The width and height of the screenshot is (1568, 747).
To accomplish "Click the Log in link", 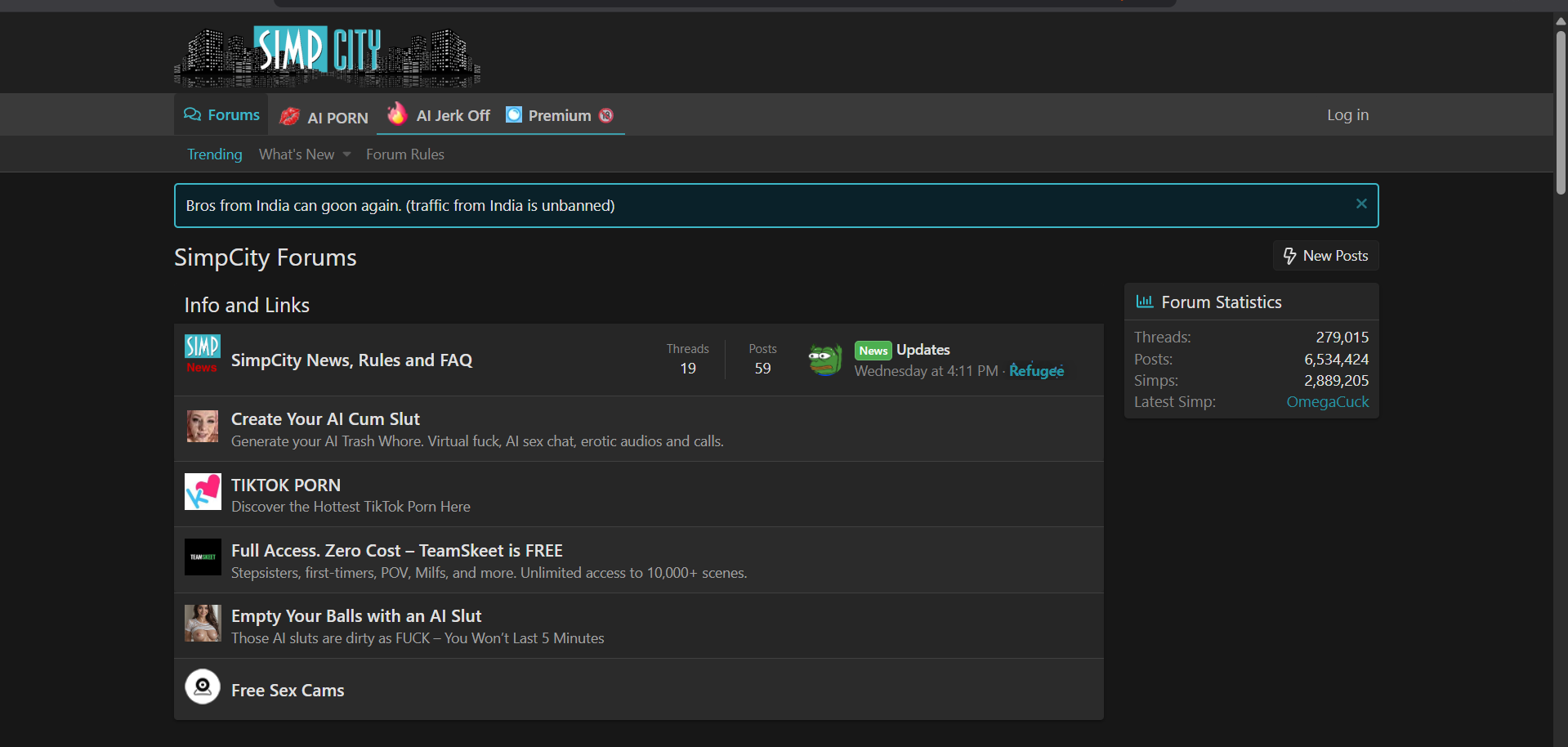I will click(x=1347, y=115).
